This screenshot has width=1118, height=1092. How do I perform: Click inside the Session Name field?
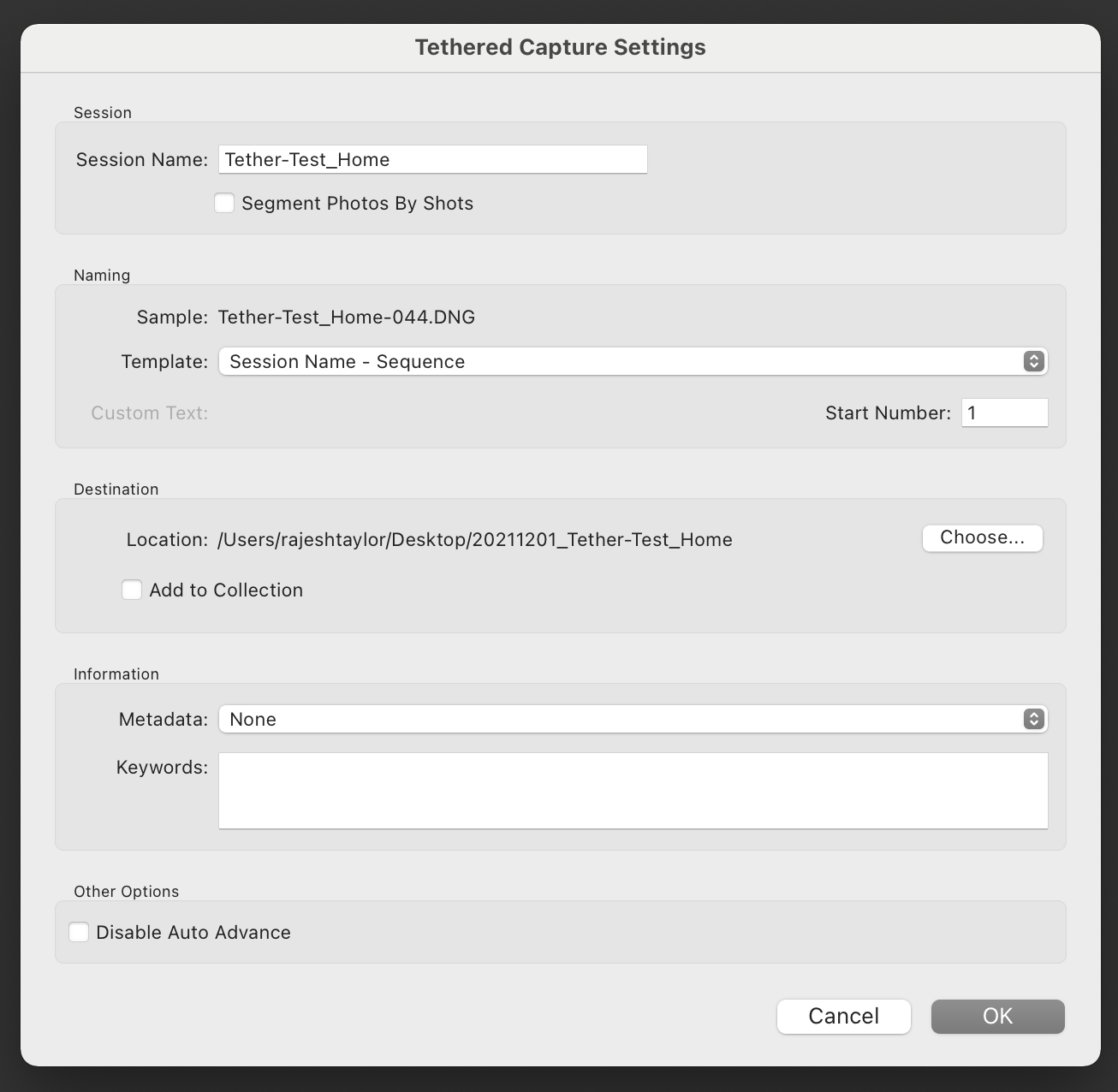tap(431, 159)
